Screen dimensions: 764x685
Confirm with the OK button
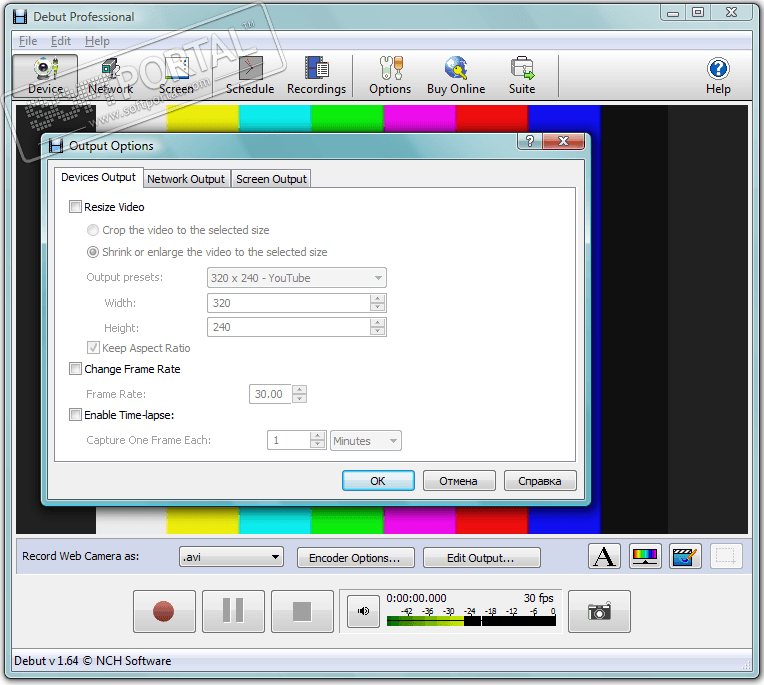[378, 481]
